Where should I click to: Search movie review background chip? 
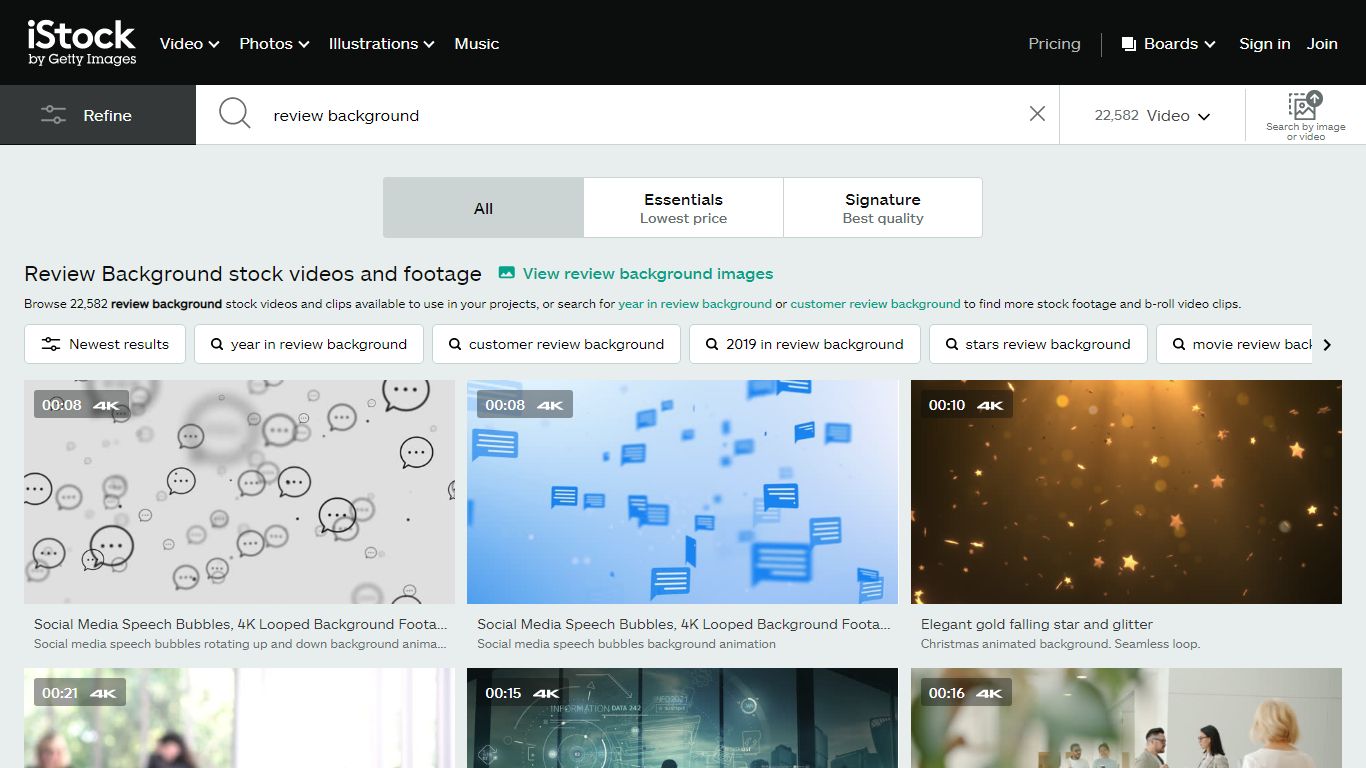pos(1234,344)
